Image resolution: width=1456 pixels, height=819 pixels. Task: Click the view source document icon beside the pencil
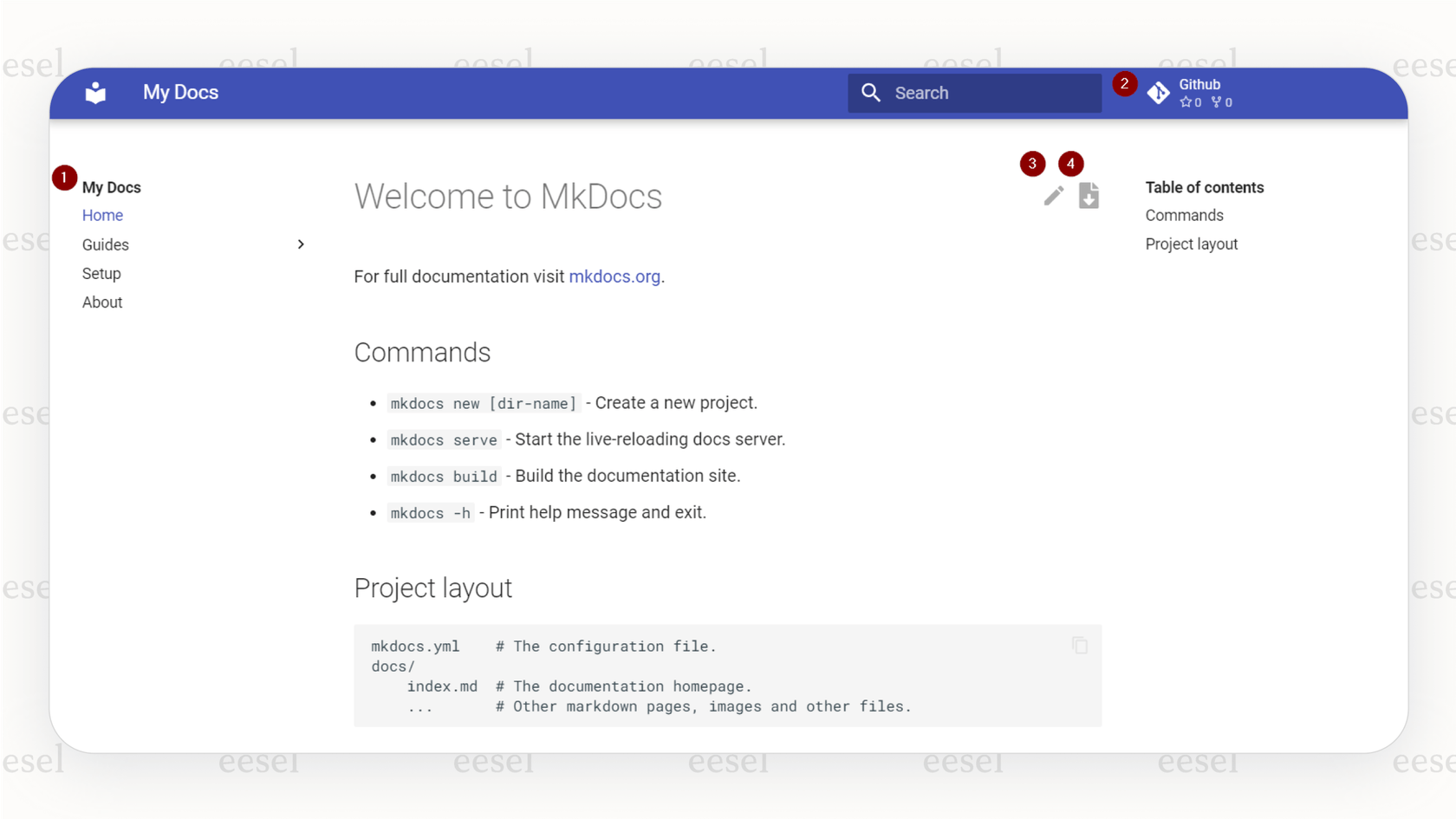[1089, 196]
